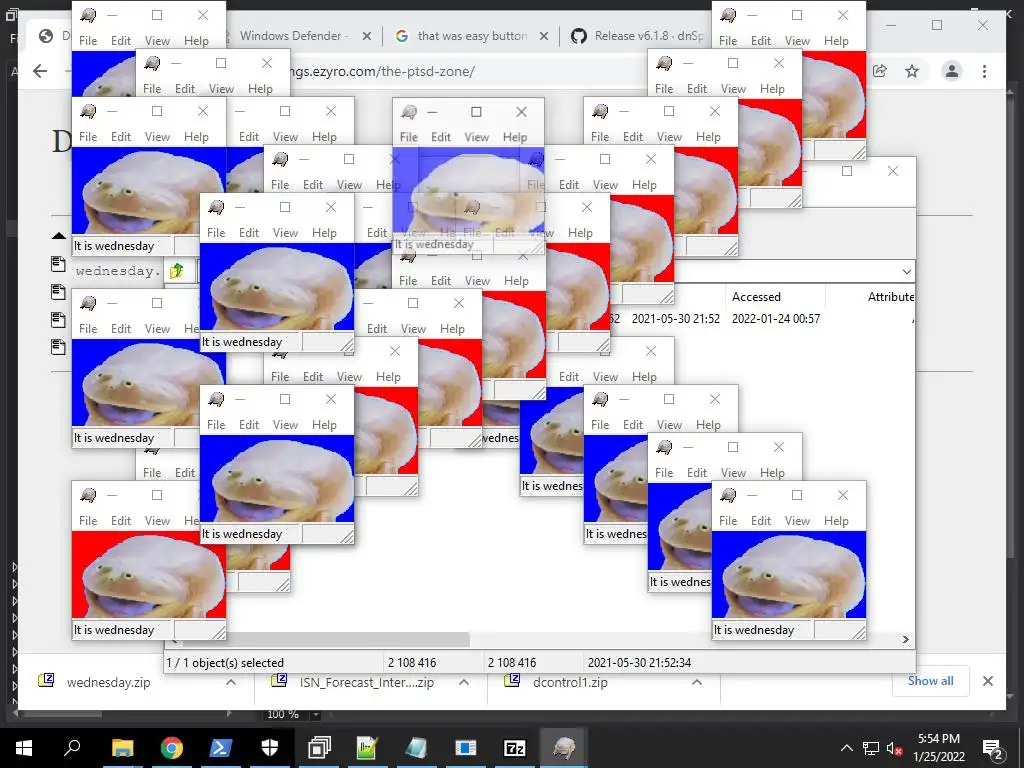Open the notification center icon
Viewport: 1024px width, 768px height.
993,749
